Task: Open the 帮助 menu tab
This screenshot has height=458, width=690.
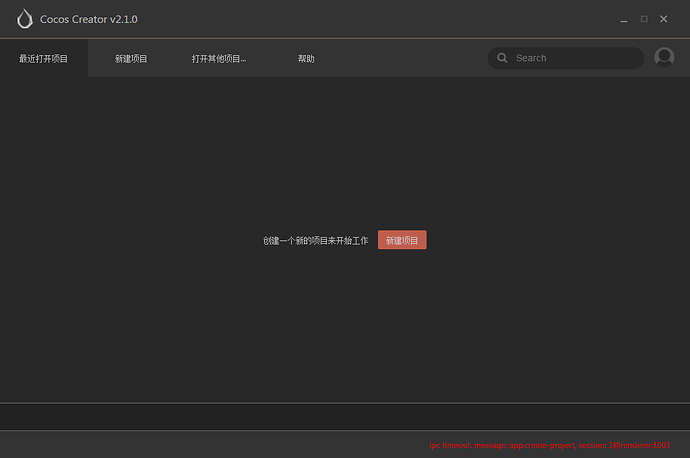Action: click(x=306, y=59)
